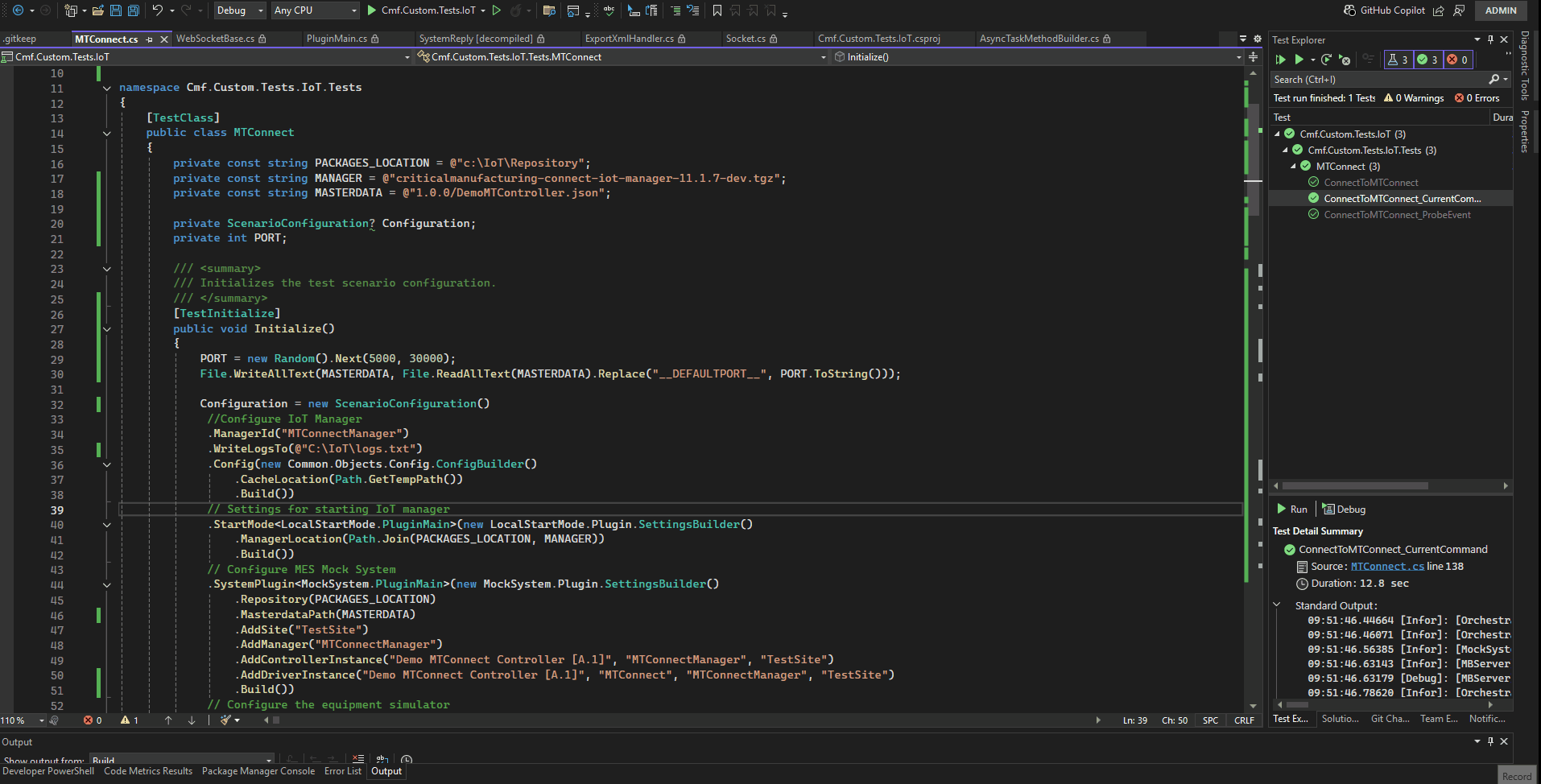
Task: Click the Run green play icon in Test Explorer toolbar
Action: 1299,60
